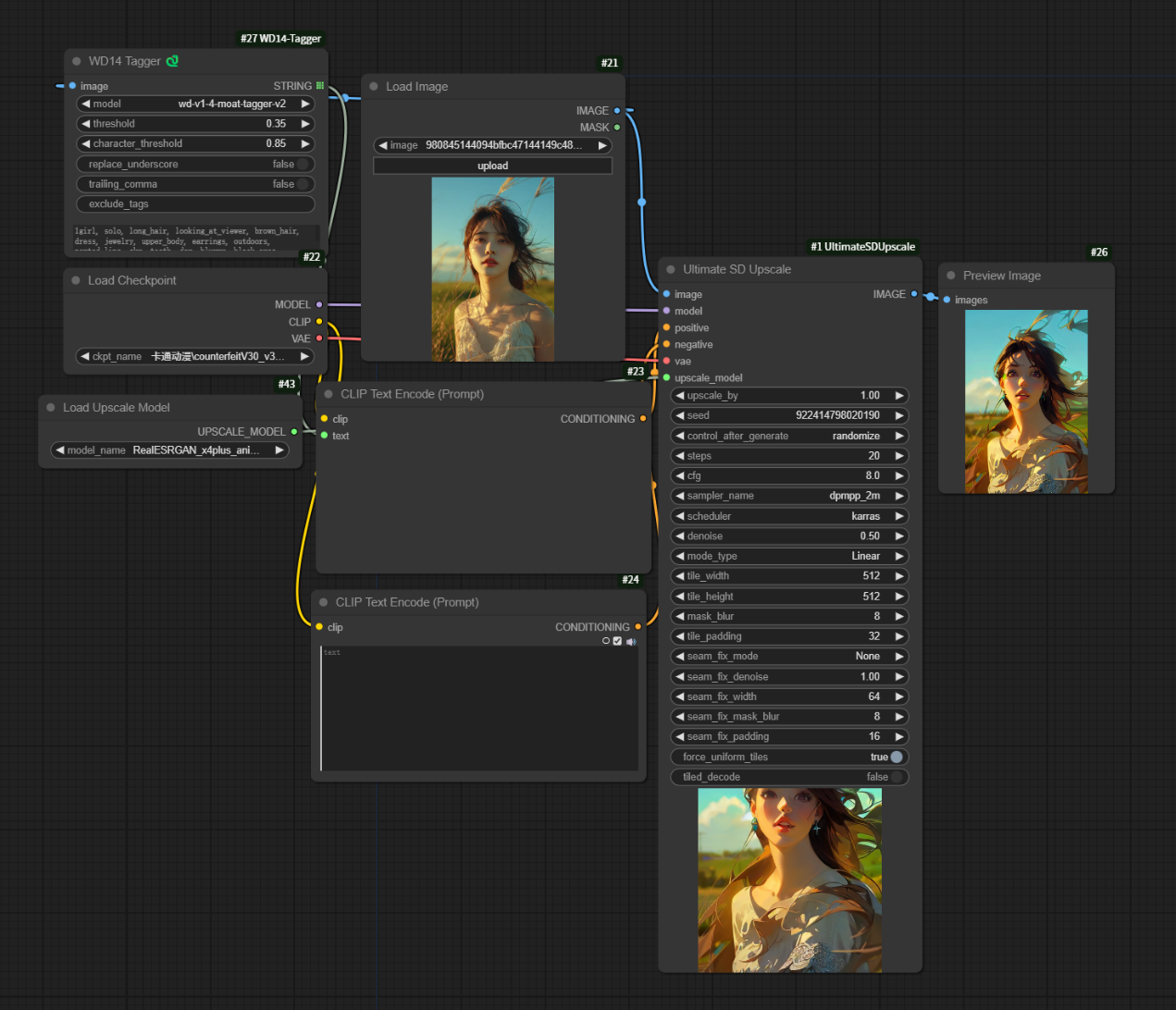The image size is (1176, 1010).
Task: Toggle the replace_underscore switch
Action: pyautogui.click(x=303, y=165)
